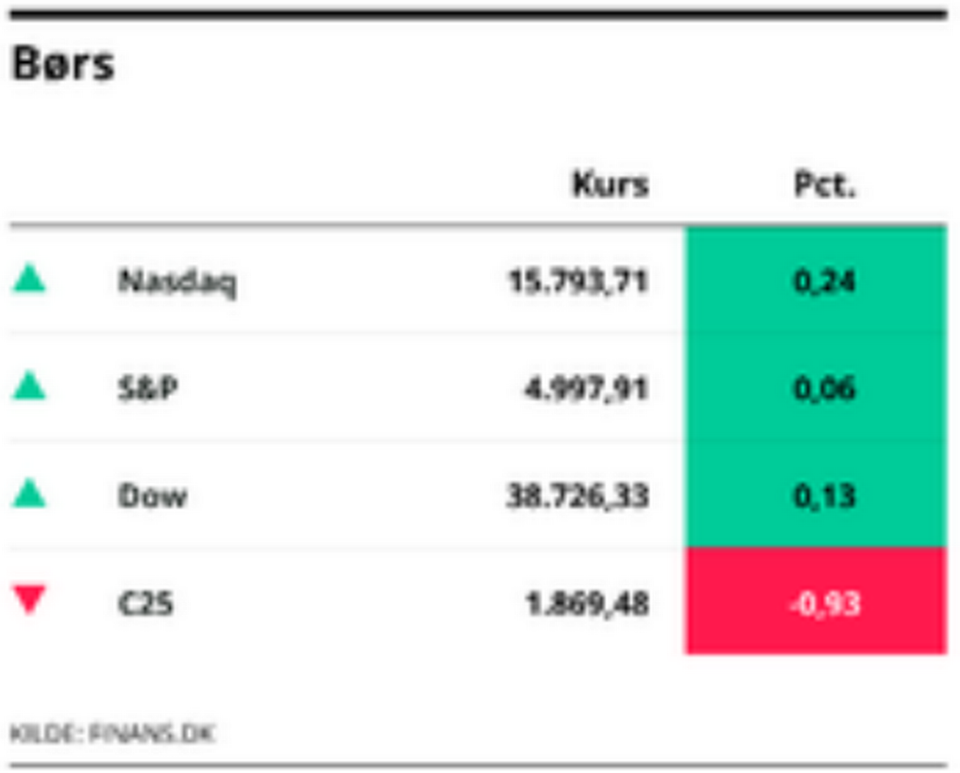Viewport: 960px width, 773px height.
Task: Select the C25 index name
Action: [x=145, y=604]
